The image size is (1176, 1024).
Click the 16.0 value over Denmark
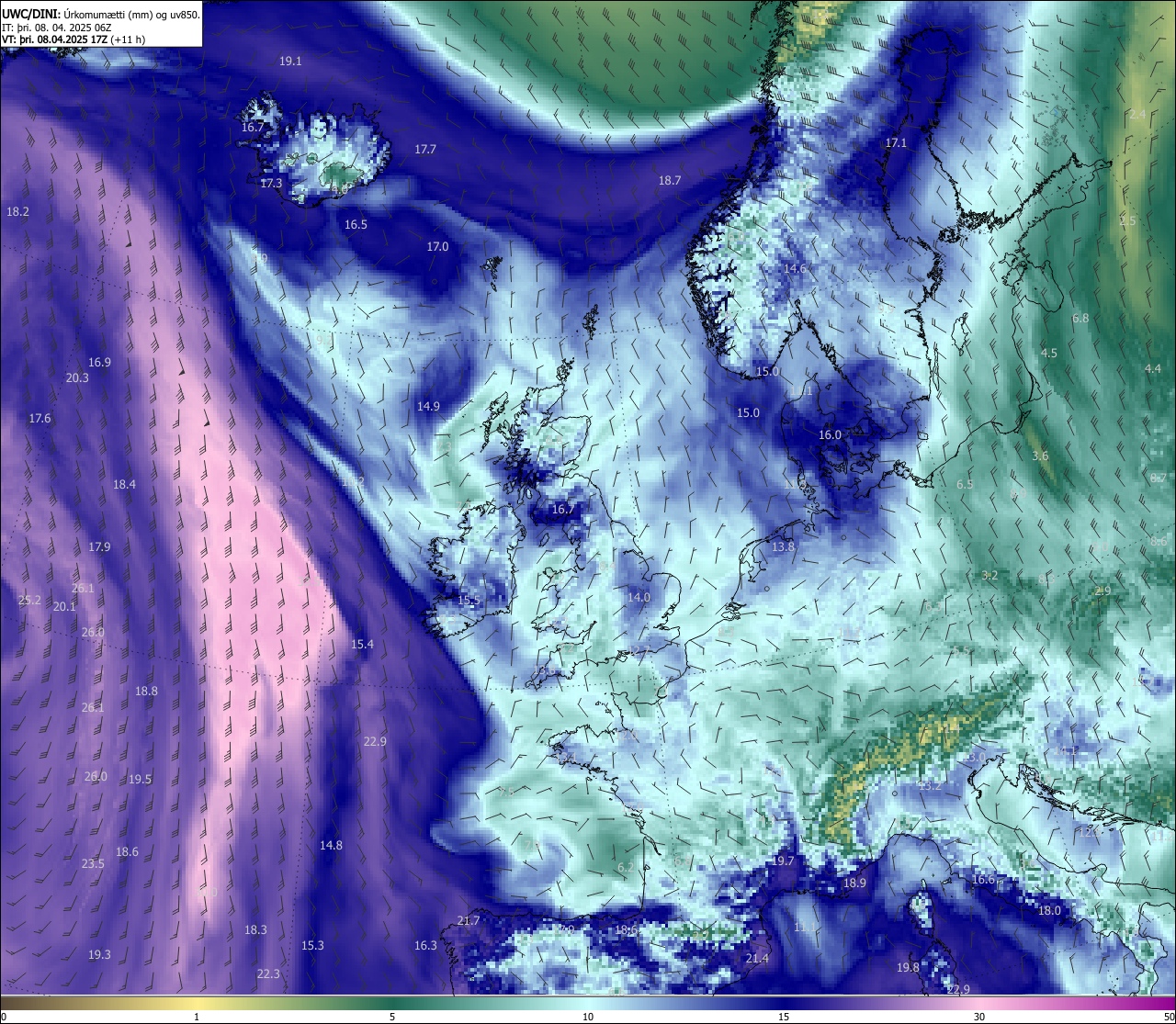pos(830,435)
